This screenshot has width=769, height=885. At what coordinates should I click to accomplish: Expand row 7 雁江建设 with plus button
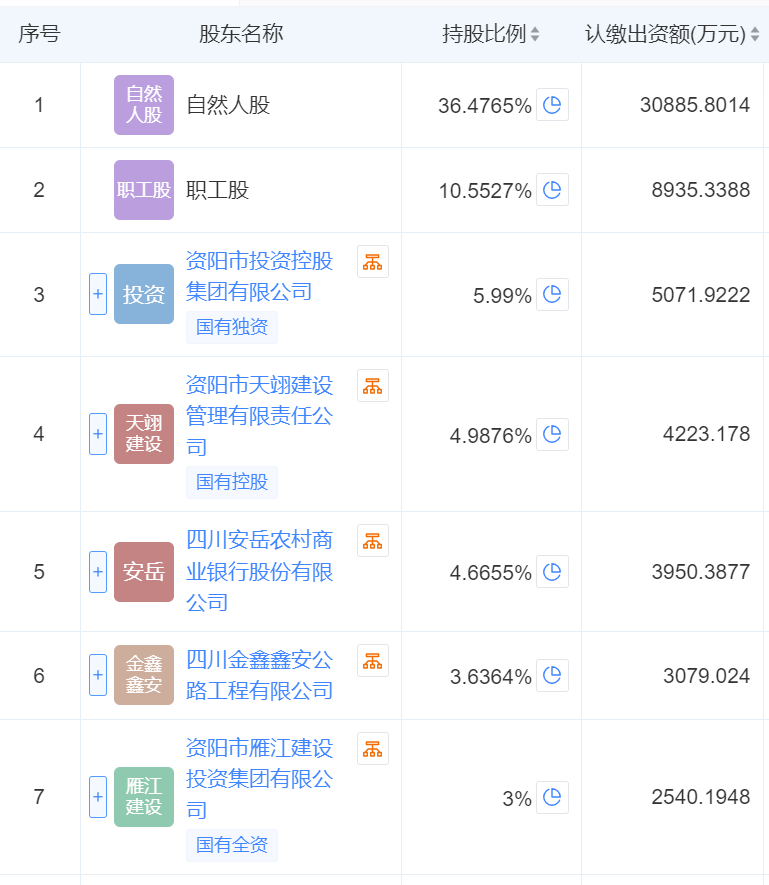[x=98, y=797]
